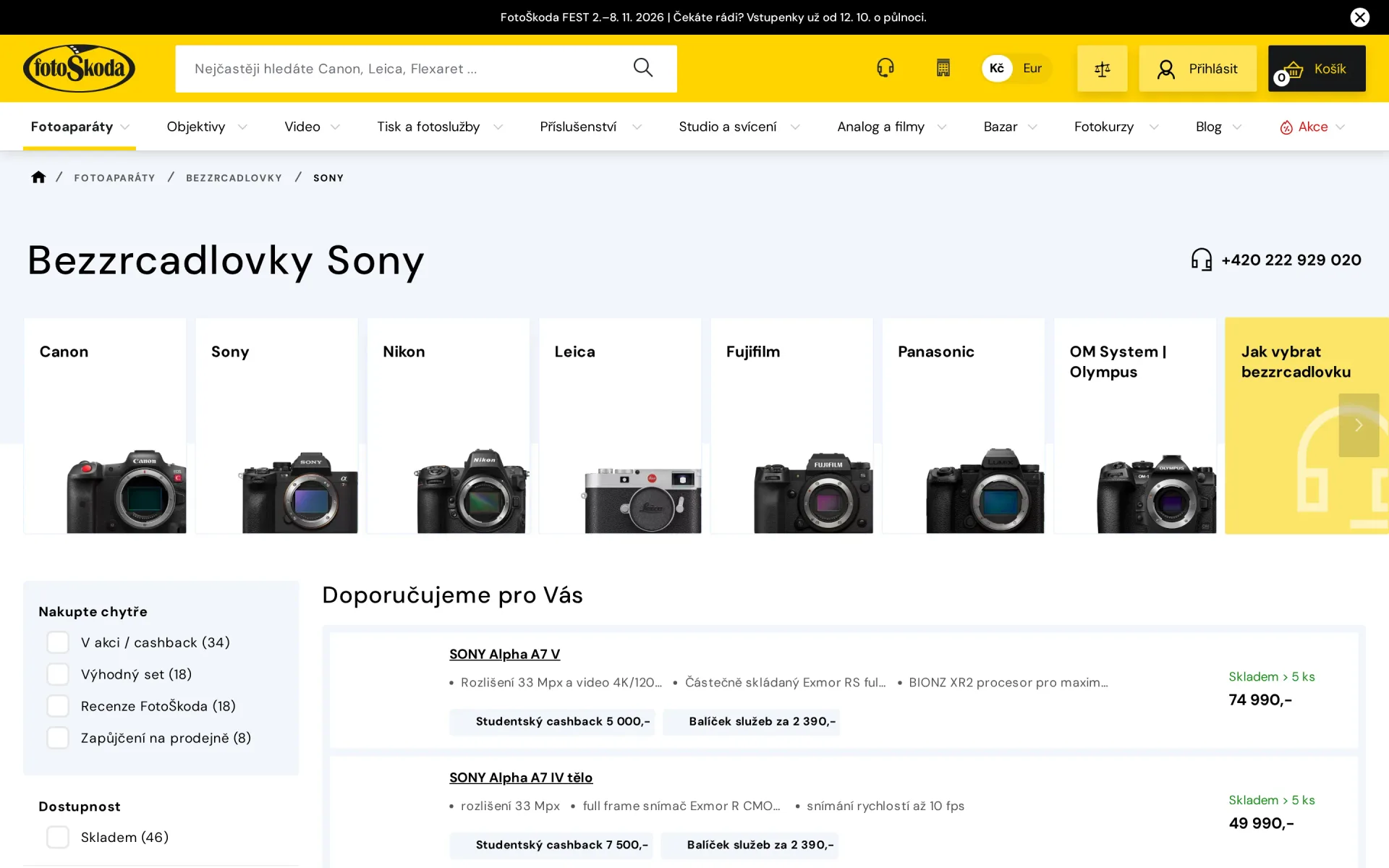The image size is (1389, 868).
Task: Click the FotoŠkoda logo
Action: [x=79, y=68]
